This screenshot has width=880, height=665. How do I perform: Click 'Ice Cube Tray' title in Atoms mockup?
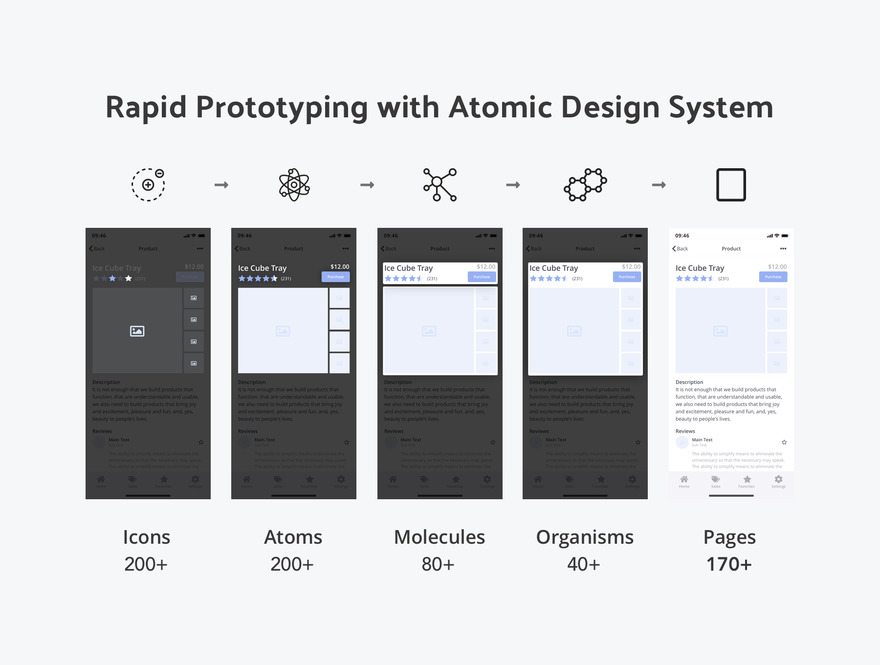click(262, 268)
